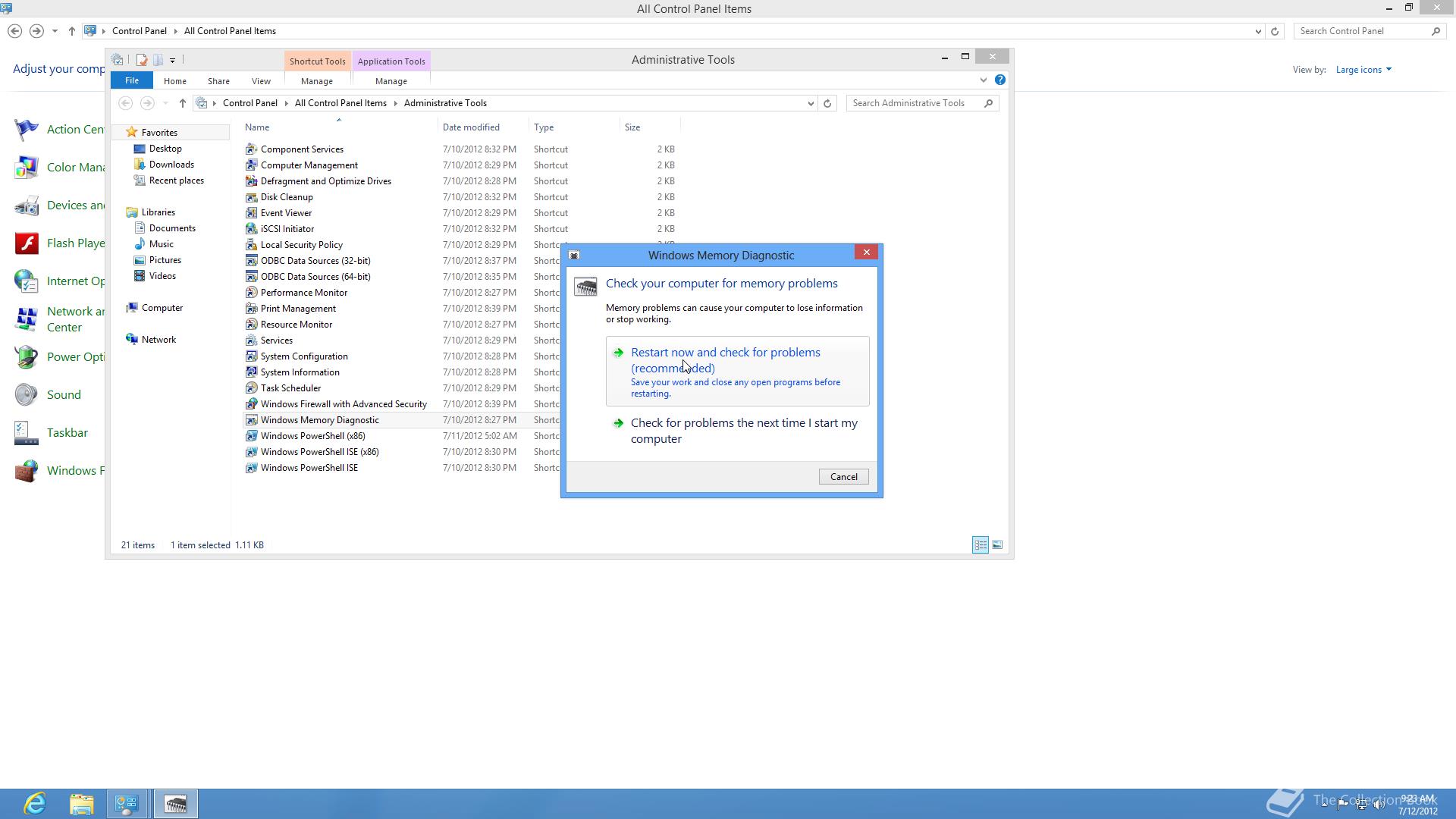The height and width of the screenshot is (819, 1456).
Task: Select Downloads in the navigation pane
Action: click(x=171, y=165)
